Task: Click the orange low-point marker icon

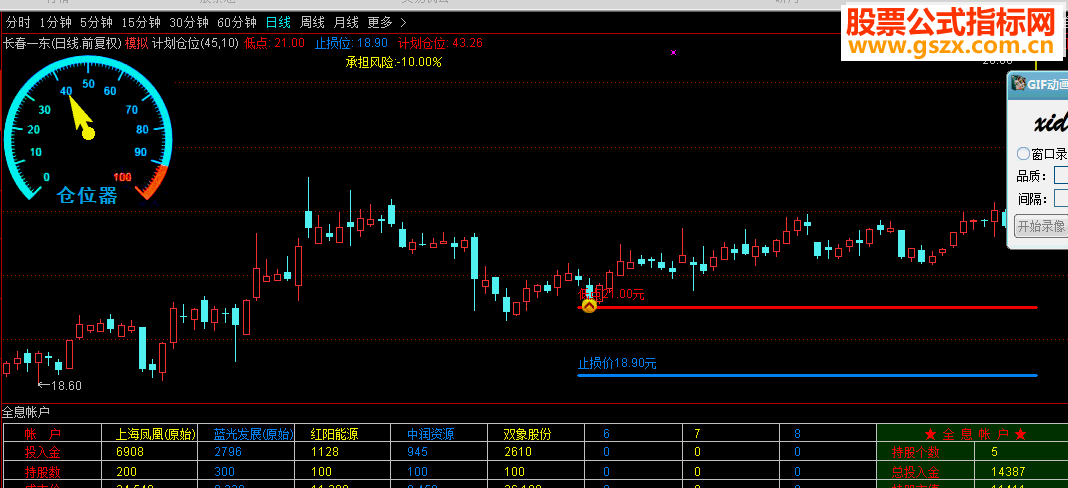Action: coord(589,306)
